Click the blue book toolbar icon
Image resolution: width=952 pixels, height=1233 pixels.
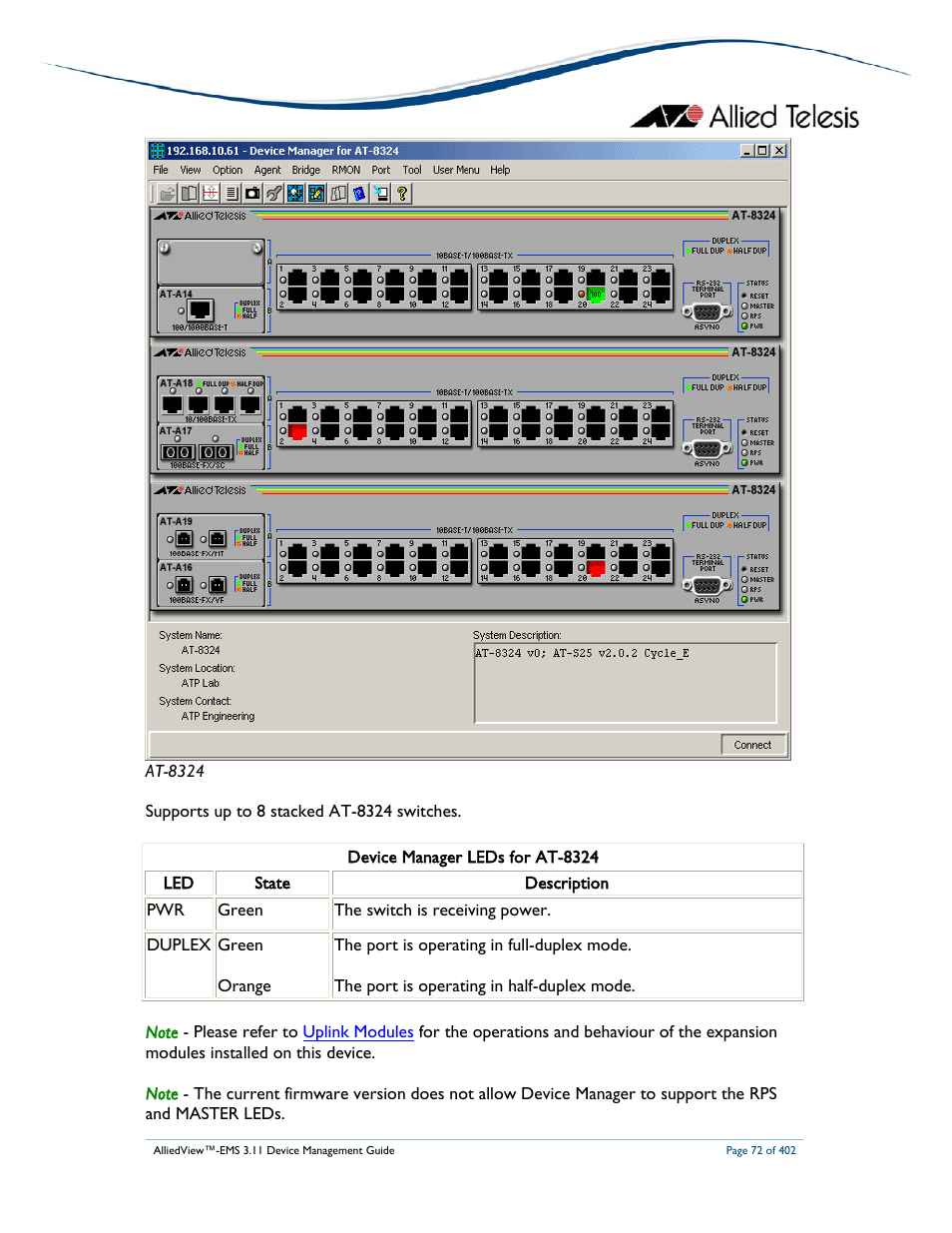click(x=359, y=194)
